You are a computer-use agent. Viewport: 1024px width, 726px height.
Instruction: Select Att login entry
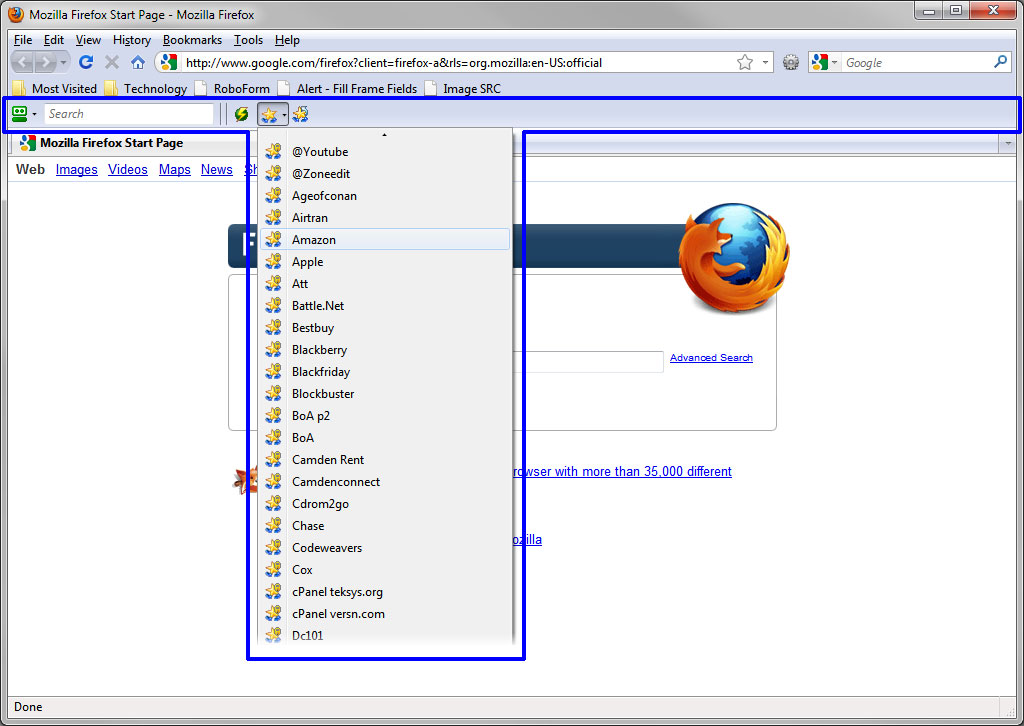[385, 283]
